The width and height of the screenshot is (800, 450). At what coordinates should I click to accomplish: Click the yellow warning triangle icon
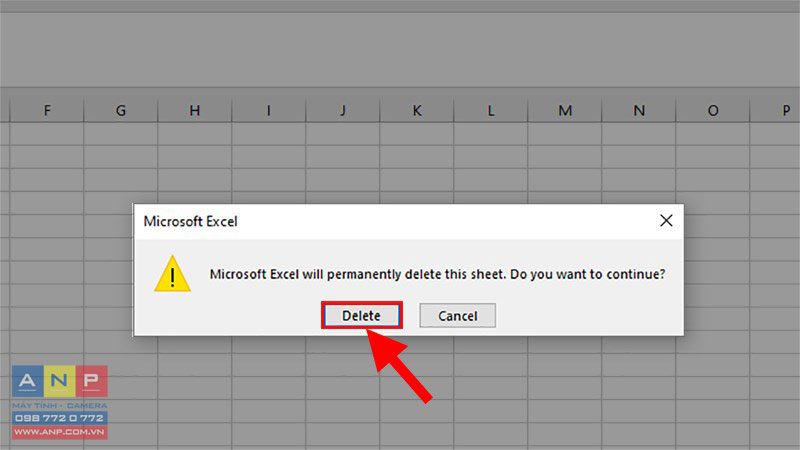point(172,274)
